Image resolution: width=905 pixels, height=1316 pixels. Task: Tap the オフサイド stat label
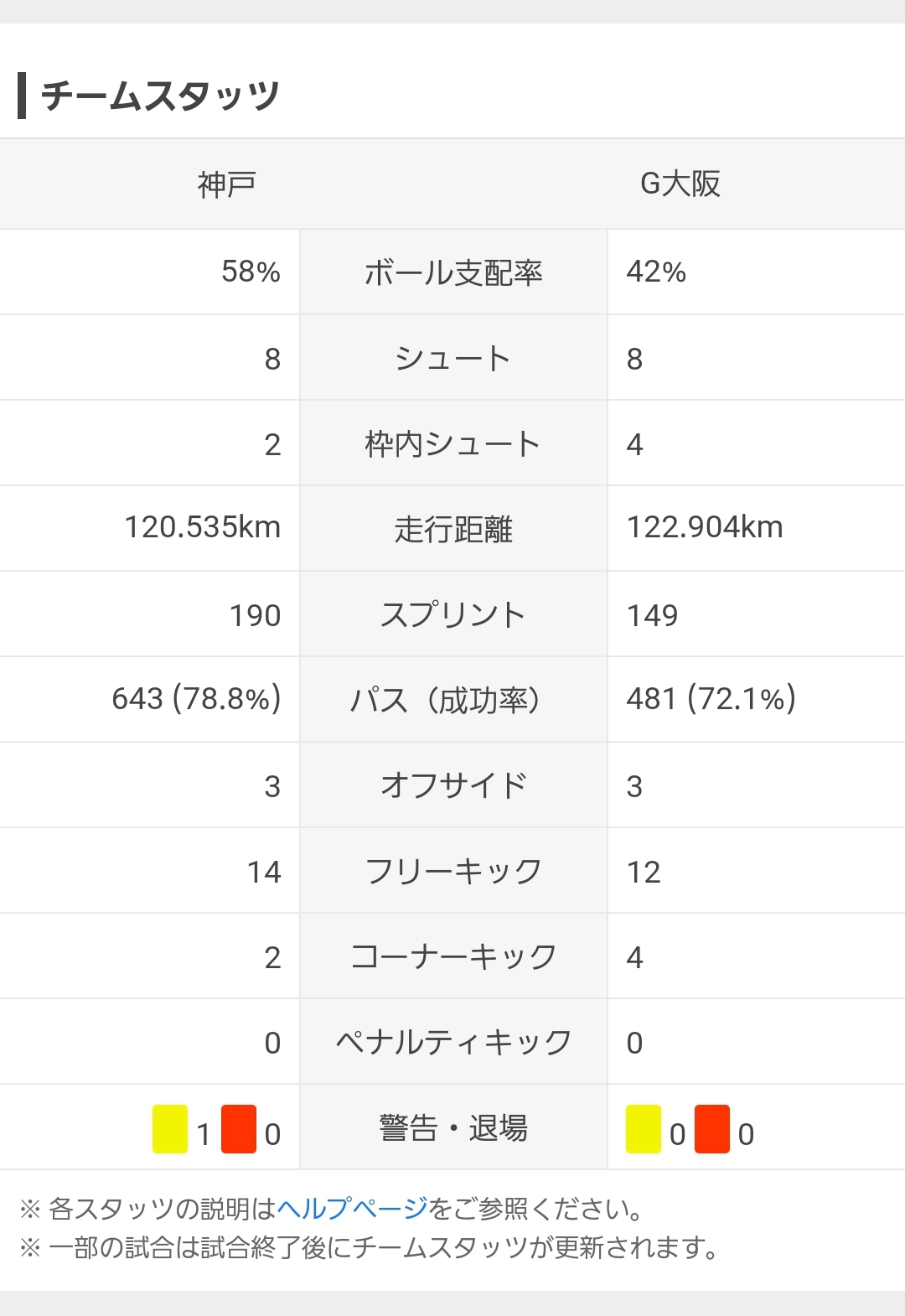453,785
